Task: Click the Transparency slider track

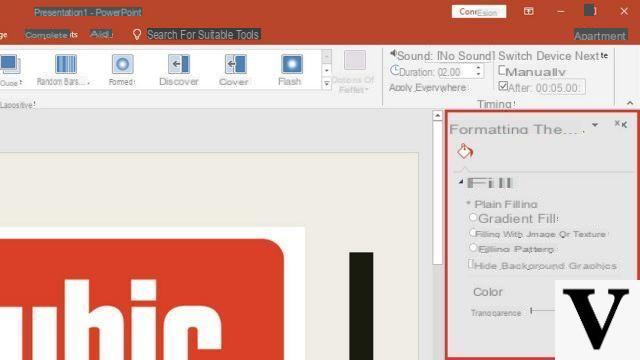Action: click(543, 311)
